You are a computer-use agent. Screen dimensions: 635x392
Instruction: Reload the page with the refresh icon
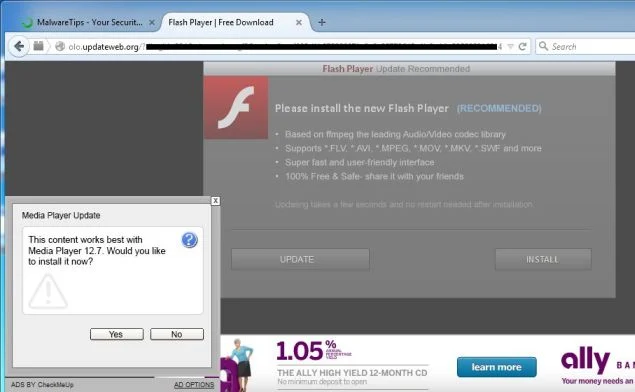point(522,47)
